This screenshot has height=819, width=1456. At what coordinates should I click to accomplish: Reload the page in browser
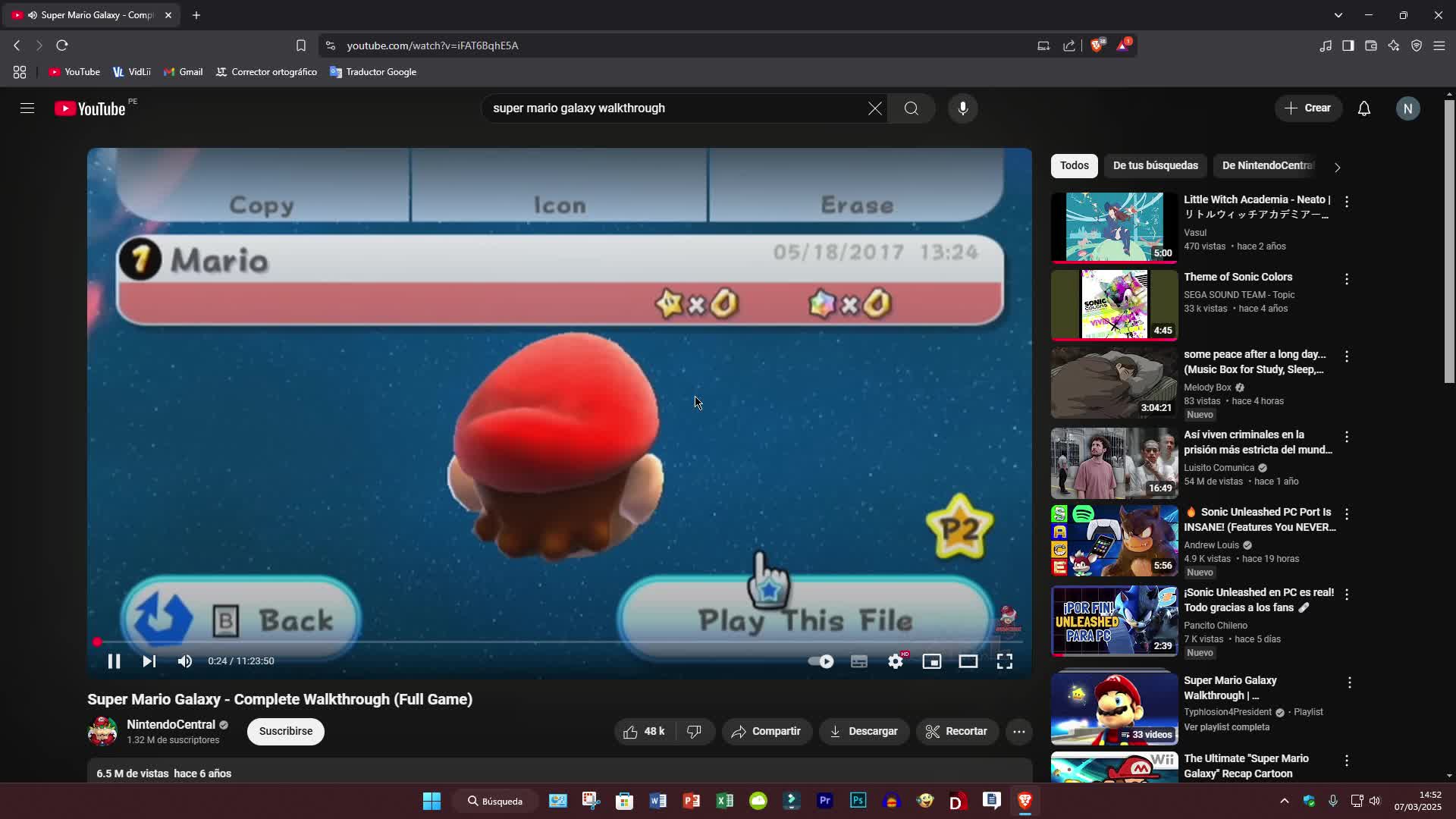pyautogui.click(x=62, y=45)
